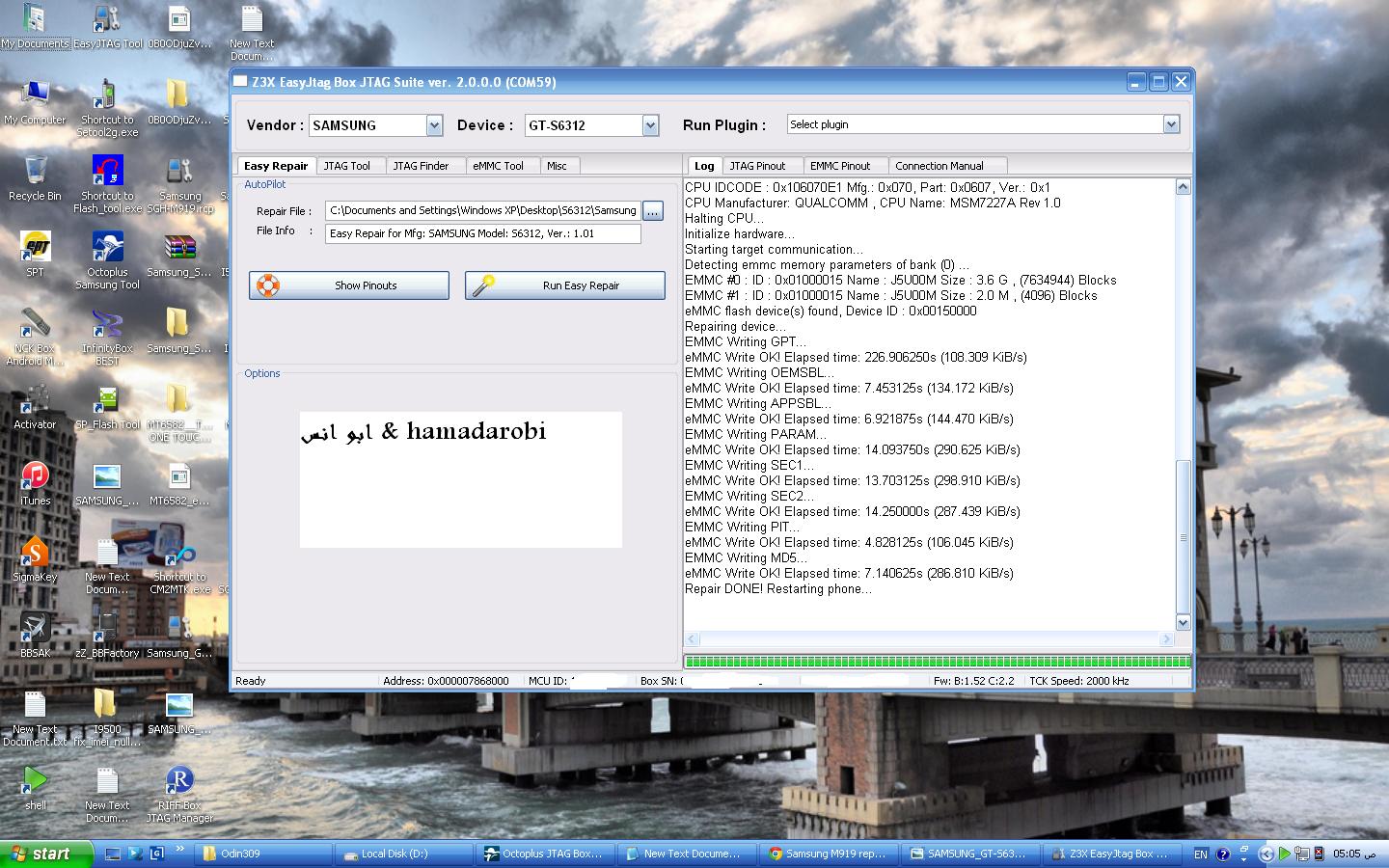Switch to Samsung M919 Chrome taskbar window
This screenshot has height=868, width=1389.
point(827,854)
